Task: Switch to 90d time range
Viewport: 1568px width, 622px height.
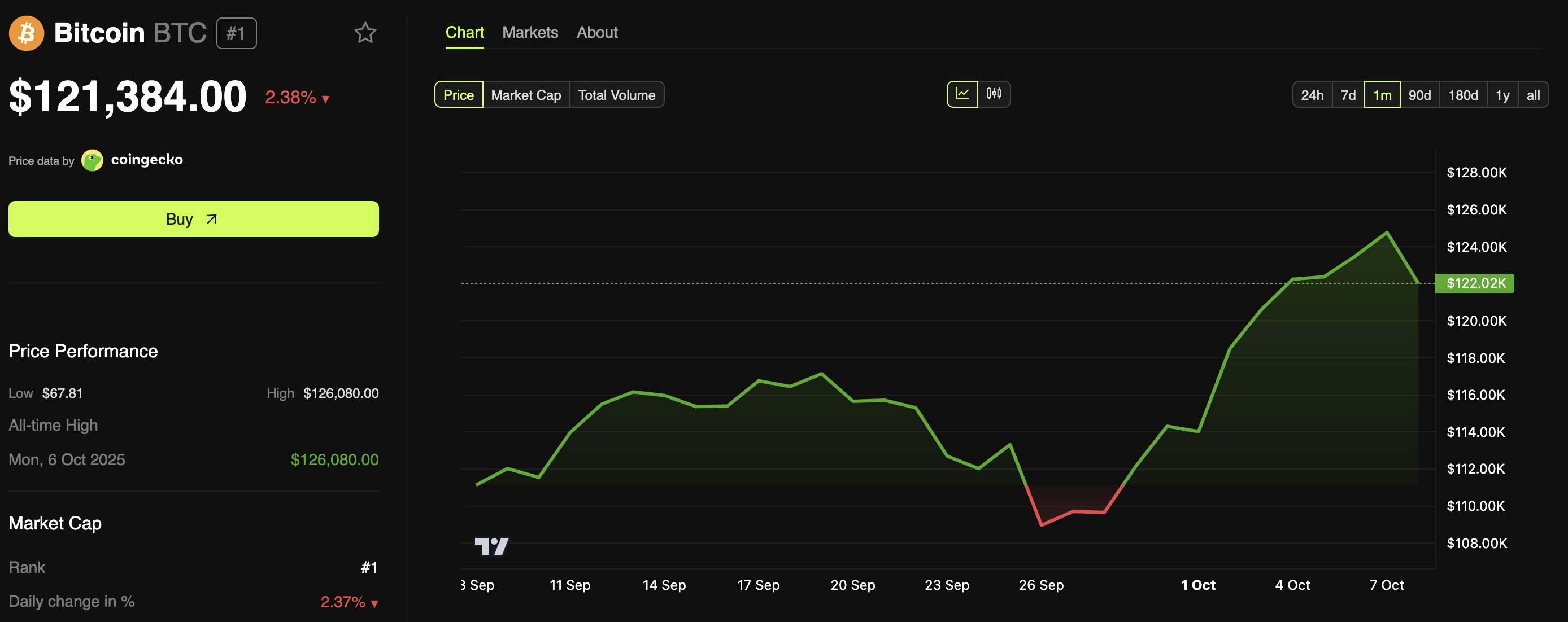Action: pyautogui.click(x=1420, y=94)
